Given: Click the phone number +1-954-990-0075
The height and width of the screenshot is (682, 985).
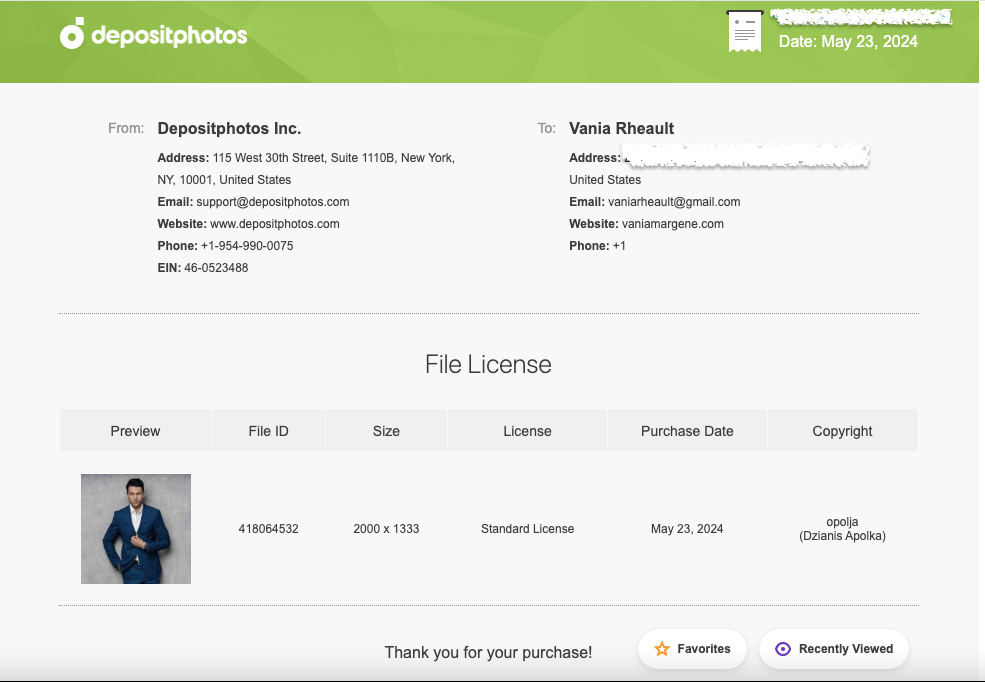Looking at the screenshot, I should pyautogui.click(x=247, y=246).
